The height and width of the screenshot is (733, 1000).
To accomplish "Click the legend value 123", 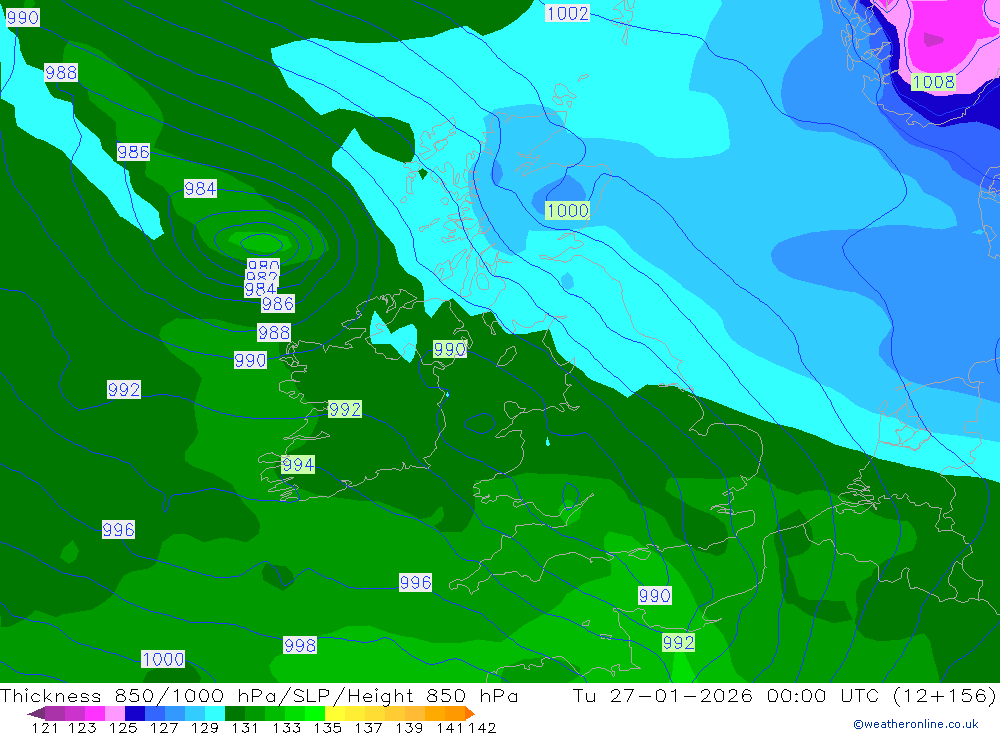I will pyautogui.click(x=82, y=727).
